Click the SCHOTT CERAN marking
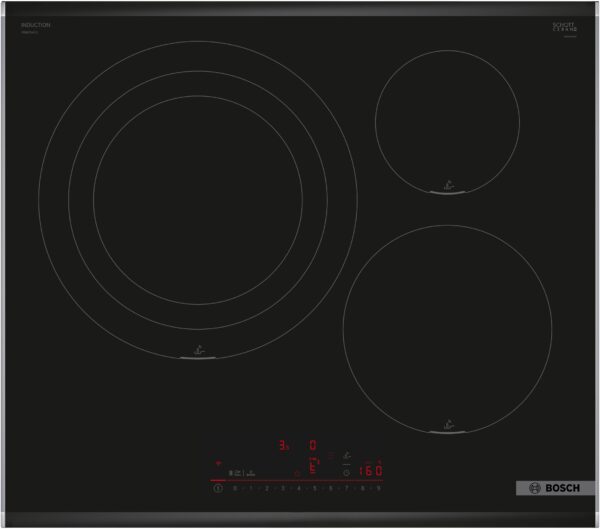This screenshot has width=600, height=529. tap(564, 27)
